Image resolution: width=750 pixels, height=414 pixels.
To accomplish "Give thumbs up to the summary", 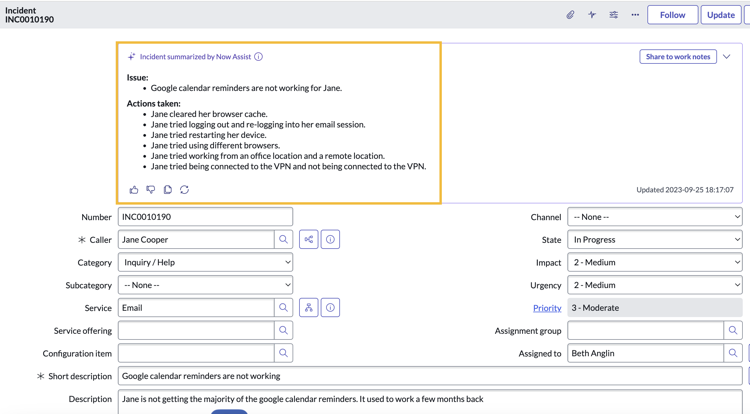I will (134, 190).
